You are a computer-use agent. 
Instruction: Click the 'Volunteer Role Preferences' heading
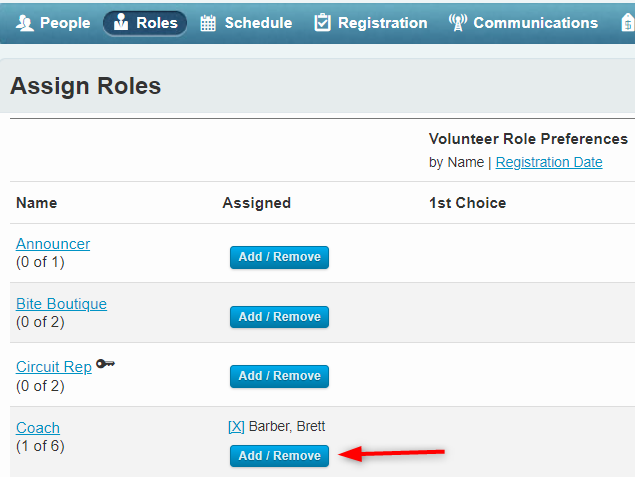[x=528, y=139]
